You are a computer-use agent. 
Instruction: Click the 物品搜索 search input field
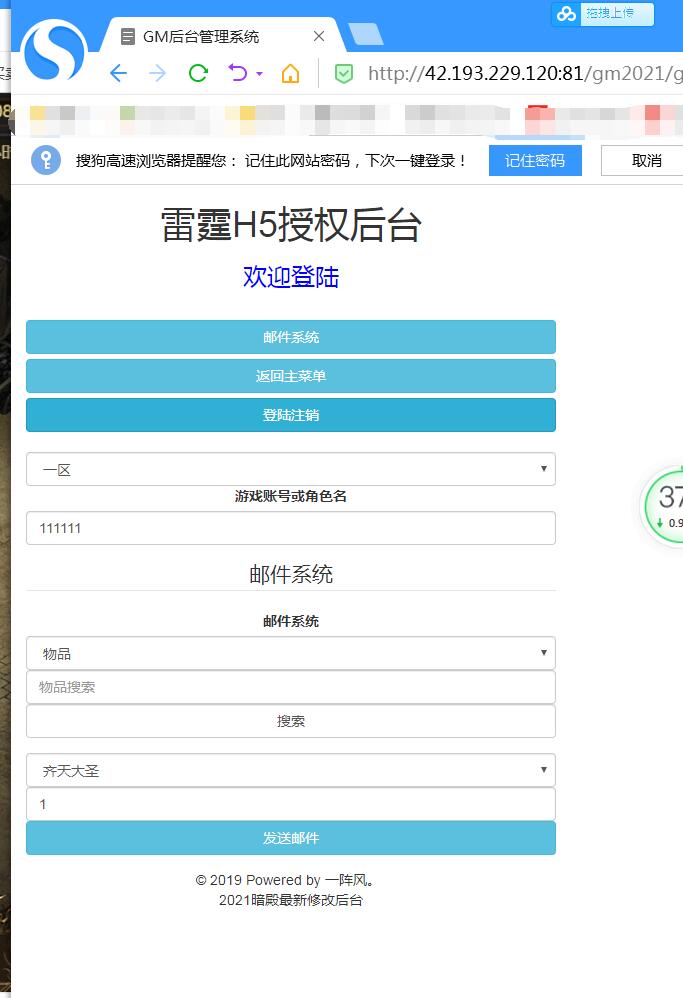(x=290, y=687)
